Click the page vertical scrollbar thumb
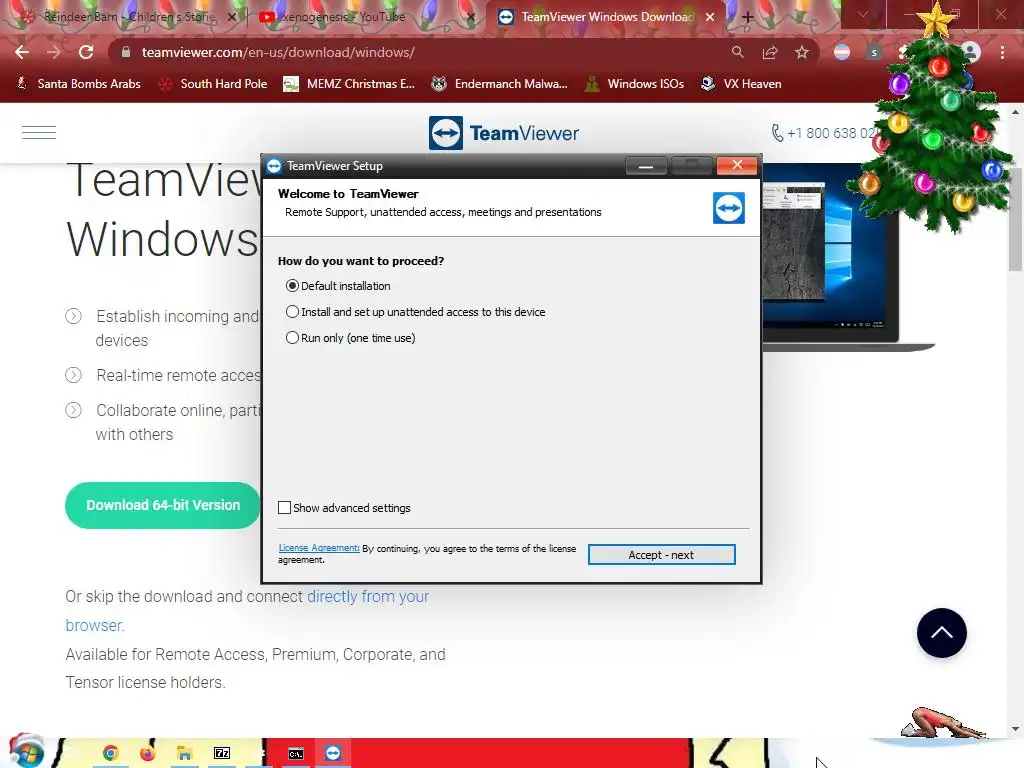The image size is (1024, 768). (1015, 219)
